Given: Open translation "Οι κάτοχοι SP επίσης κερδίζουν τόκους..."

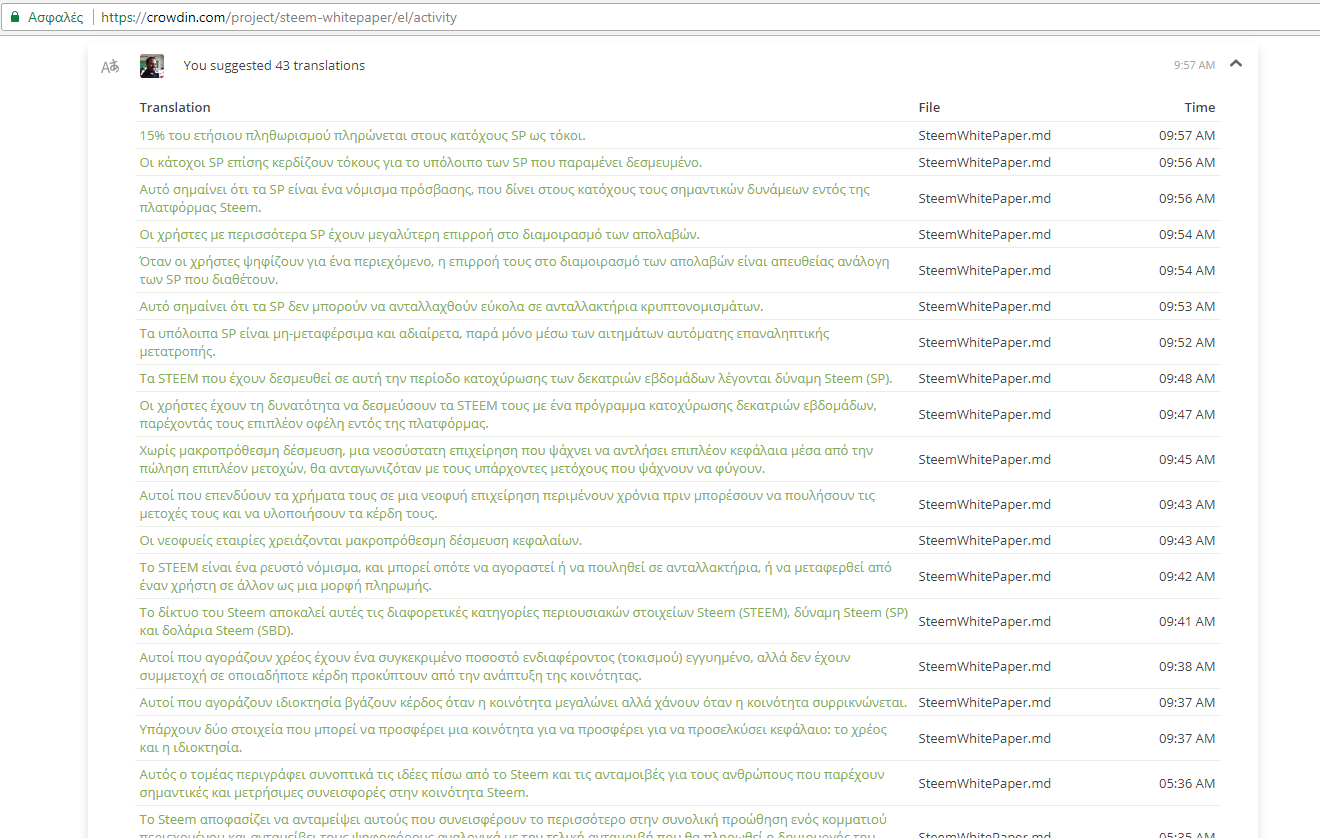Looking at the screenshot, I should point(421,162).
